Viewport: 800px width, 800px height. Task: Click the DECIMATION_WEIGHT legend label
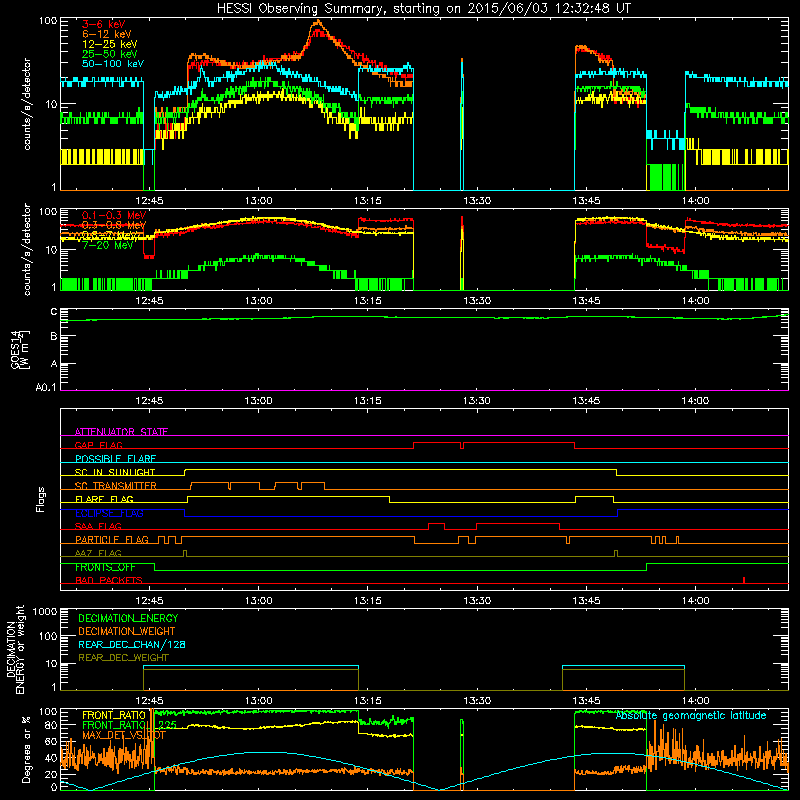127,632
